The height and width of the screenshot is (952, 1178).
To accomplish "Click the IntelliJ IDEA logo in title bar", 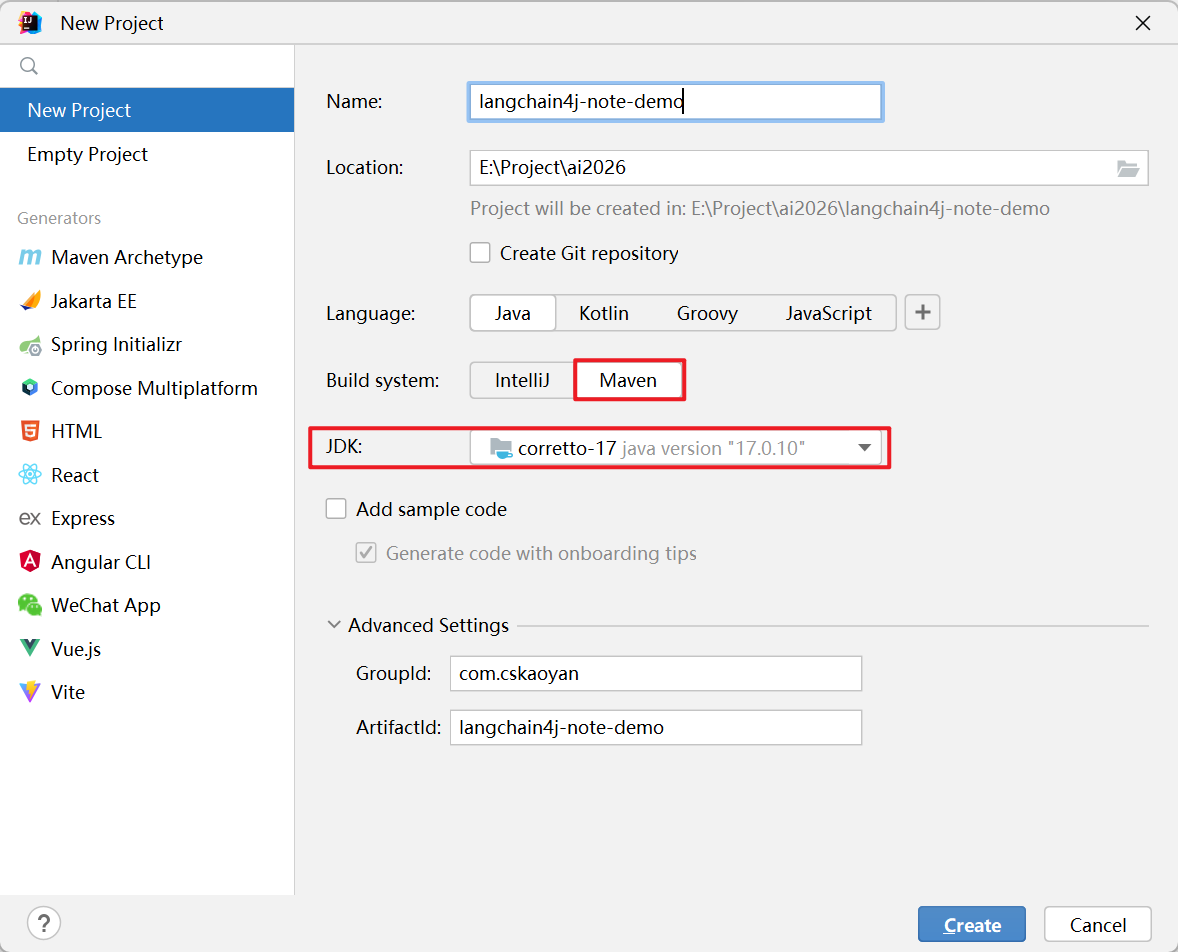I will click(30, 23).
